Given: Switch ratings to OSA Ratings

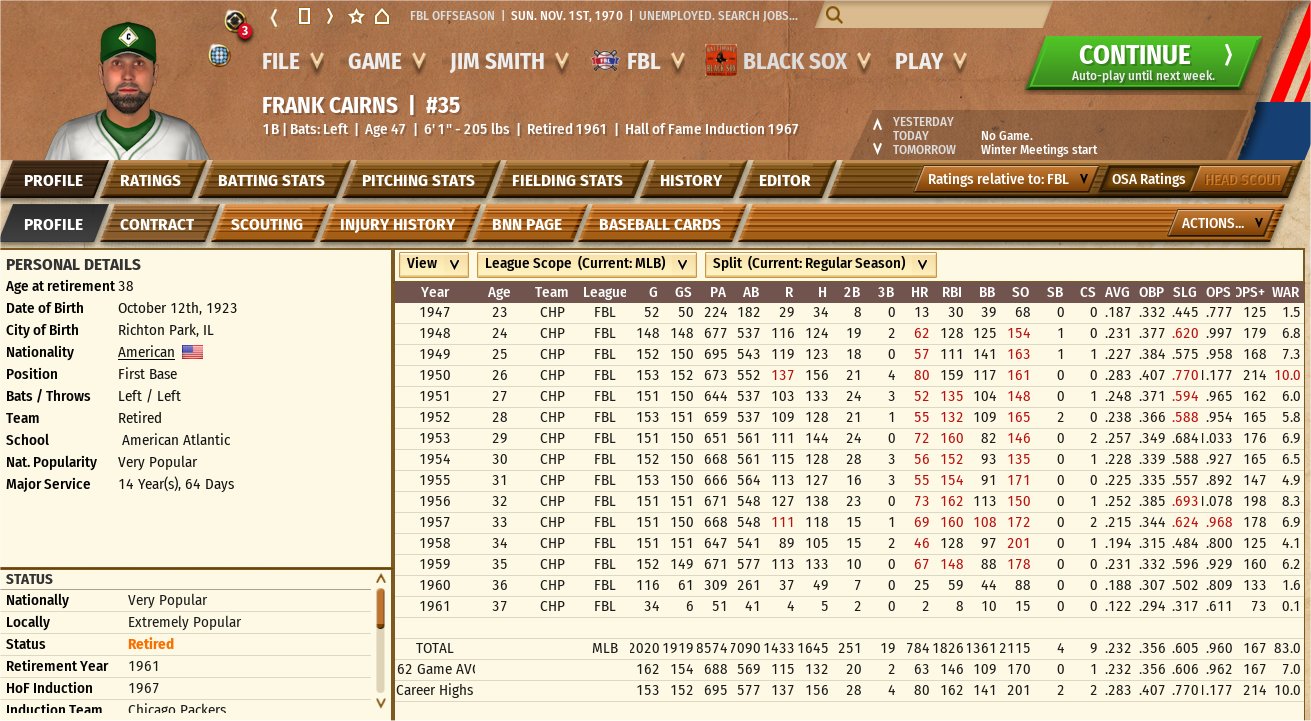Looking at the screenshot, I should (x=1148, y=180).
